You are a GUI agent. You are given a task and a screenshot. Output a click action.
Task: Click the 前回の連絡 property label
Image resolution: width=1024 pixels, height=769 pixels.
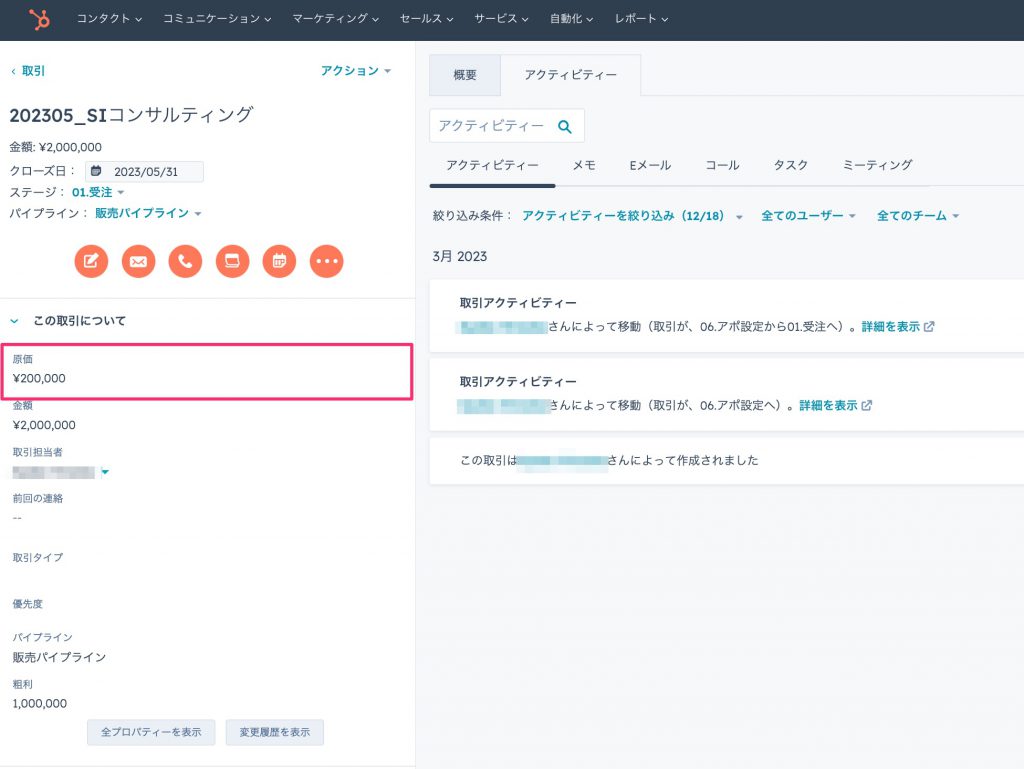click(x=38, y=498)
